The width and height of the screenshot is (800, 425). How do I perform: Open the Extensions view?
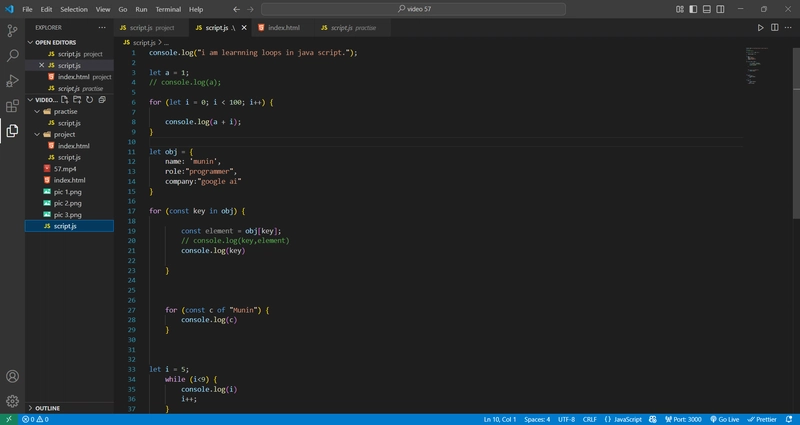point(12,106)
